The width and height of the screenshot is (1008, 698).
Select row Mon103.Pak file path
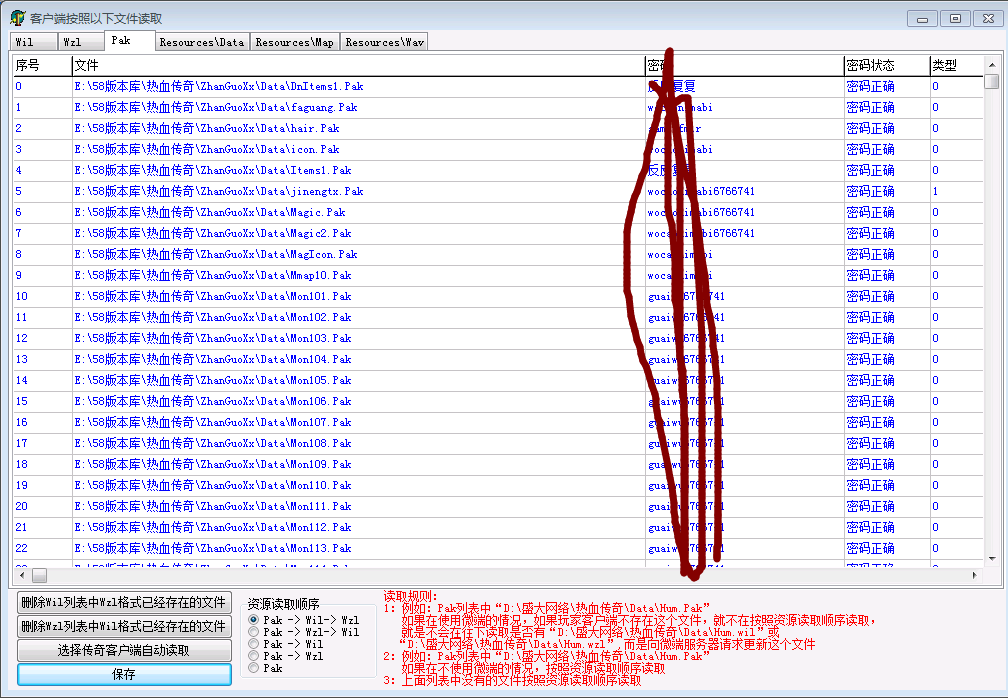213,338
